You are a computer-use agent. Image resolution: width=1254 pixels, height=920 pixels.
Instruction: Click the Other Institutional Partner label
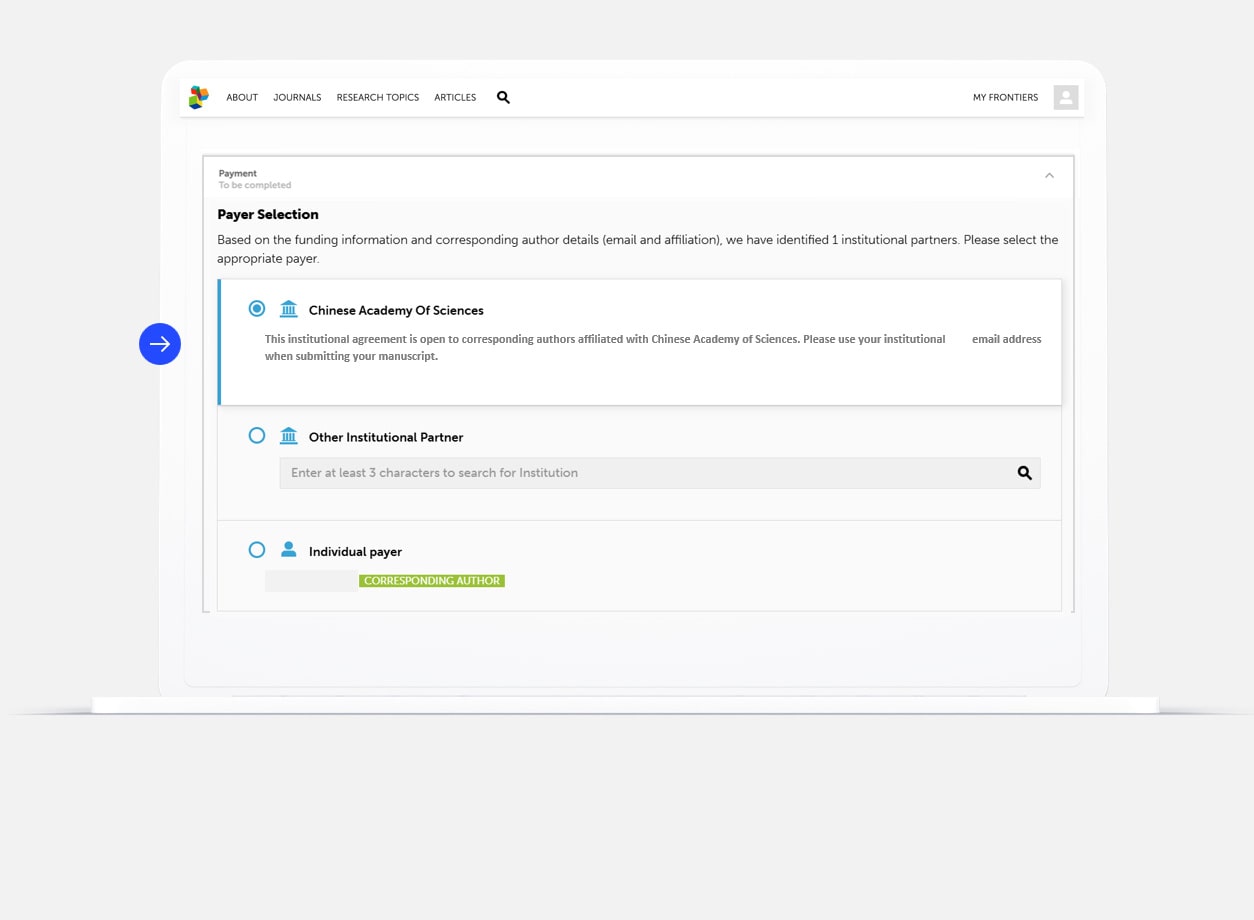[x=386, y=437]
